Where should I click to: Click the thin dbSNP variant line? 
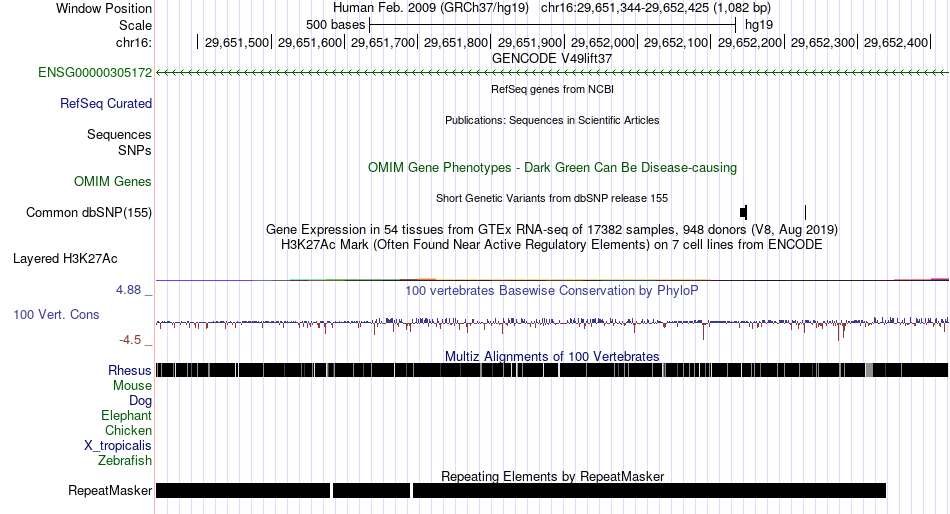[x=805, y=212]
